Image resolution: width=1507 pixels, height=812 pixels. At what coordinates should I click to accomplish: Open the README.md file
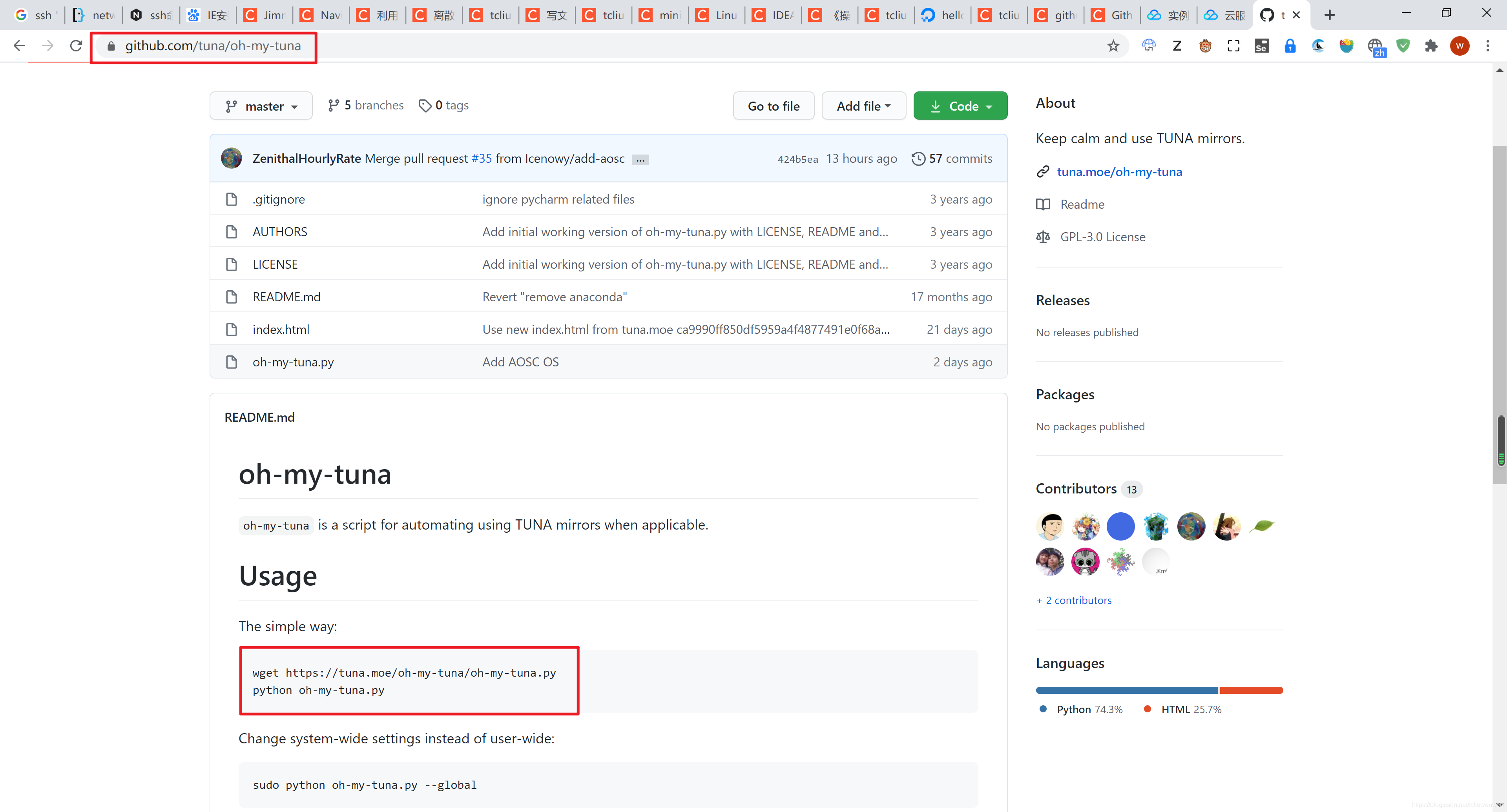[x=286, y=297]
